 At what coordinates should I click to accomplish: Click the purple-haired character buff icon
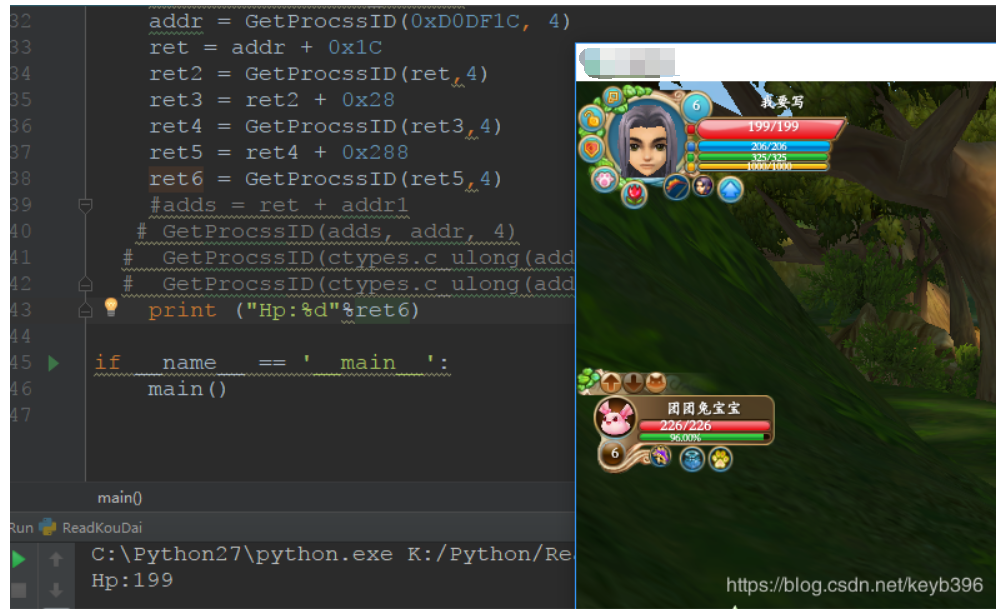pos(703,187)
